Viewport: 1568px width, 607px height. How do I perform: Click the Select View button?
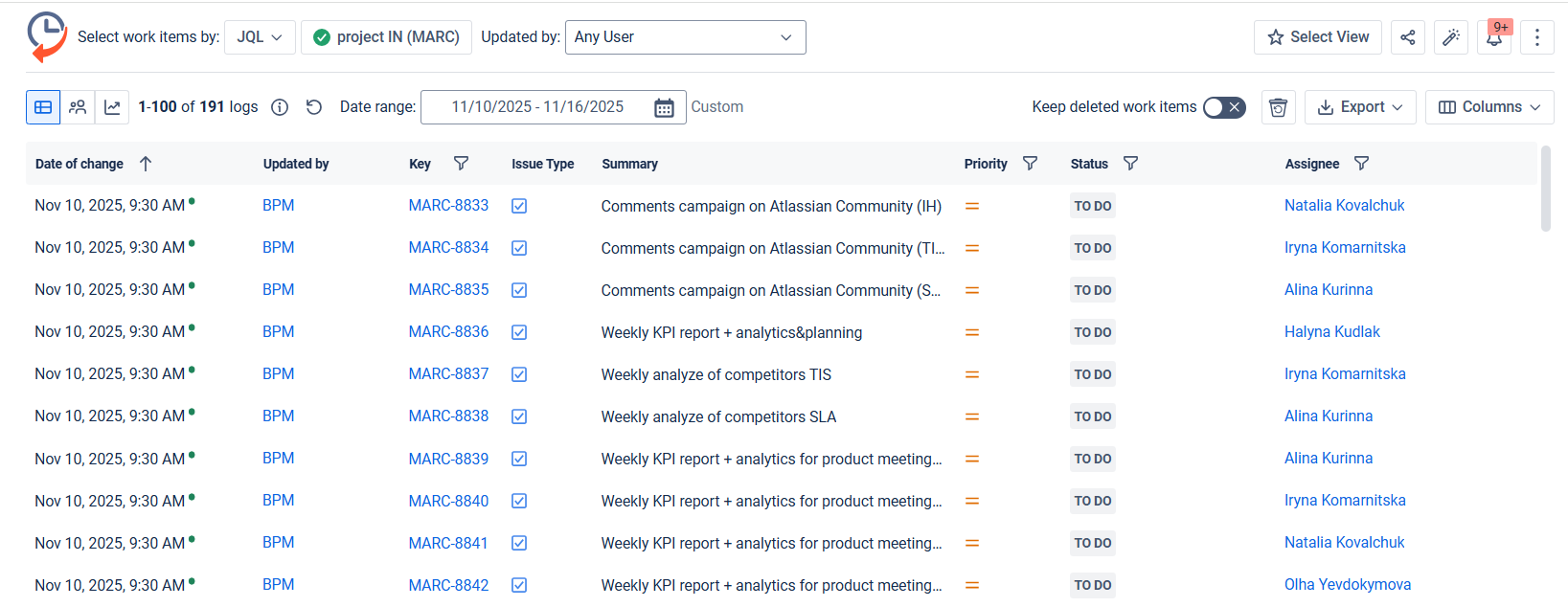coord(1317,37)
